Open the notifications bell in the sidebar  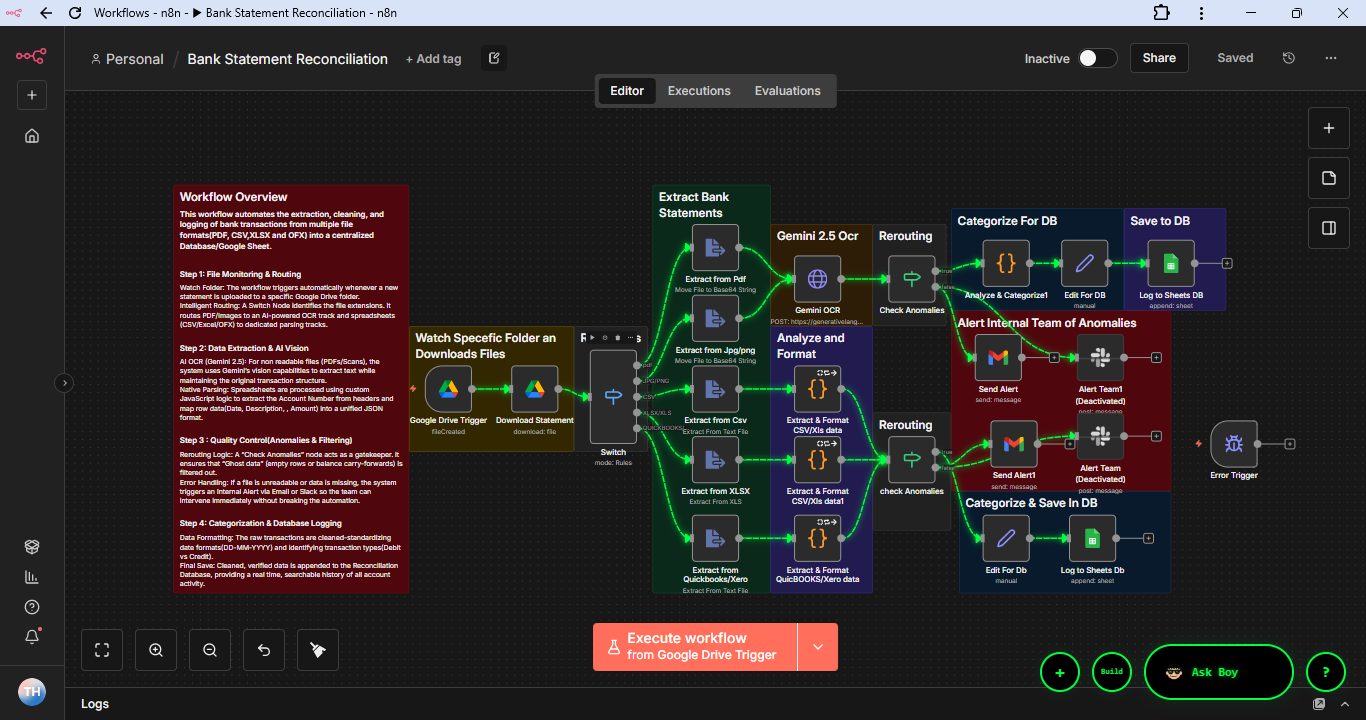(x=32, y=637)
